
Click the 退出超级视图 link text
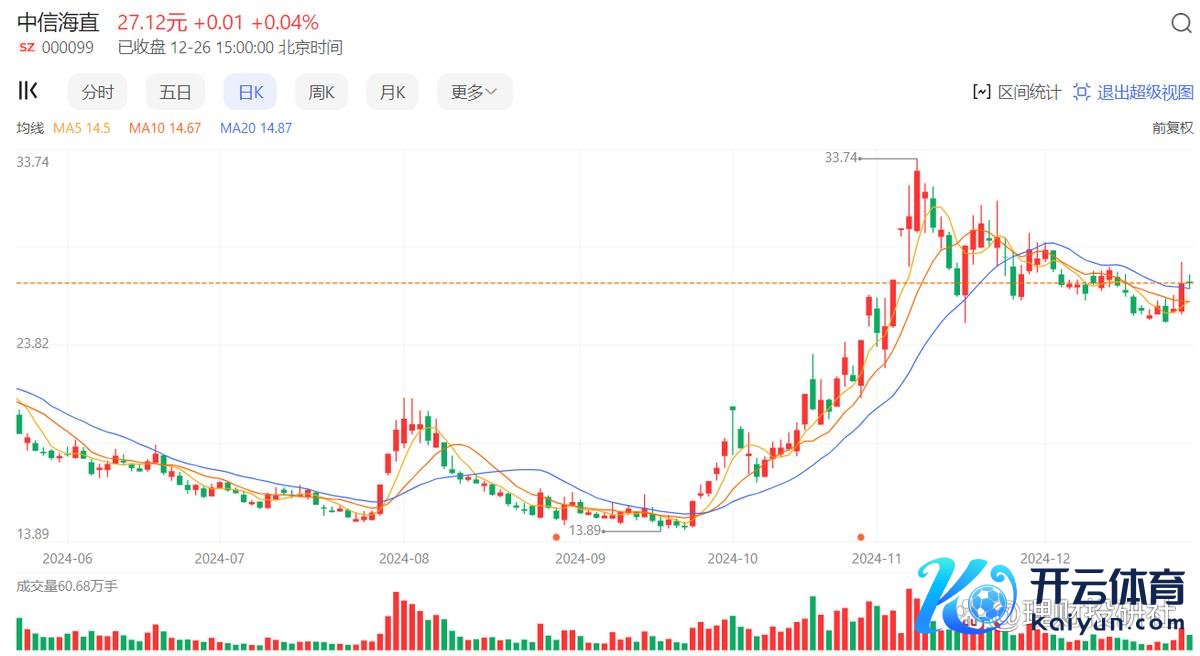[x=1145, y=92]
